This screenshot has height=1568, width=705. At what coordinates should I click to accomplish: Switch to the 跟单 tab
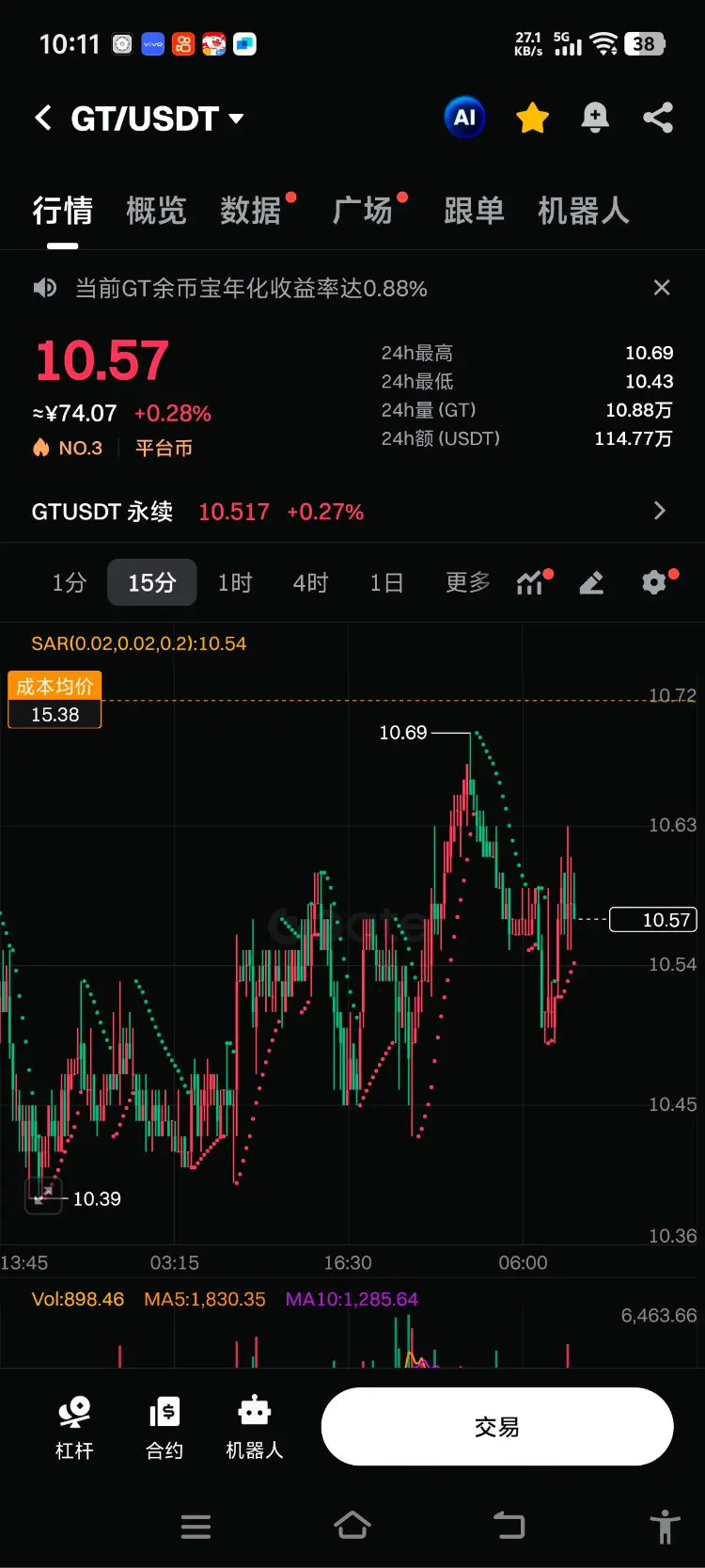[x=475, y=211]
